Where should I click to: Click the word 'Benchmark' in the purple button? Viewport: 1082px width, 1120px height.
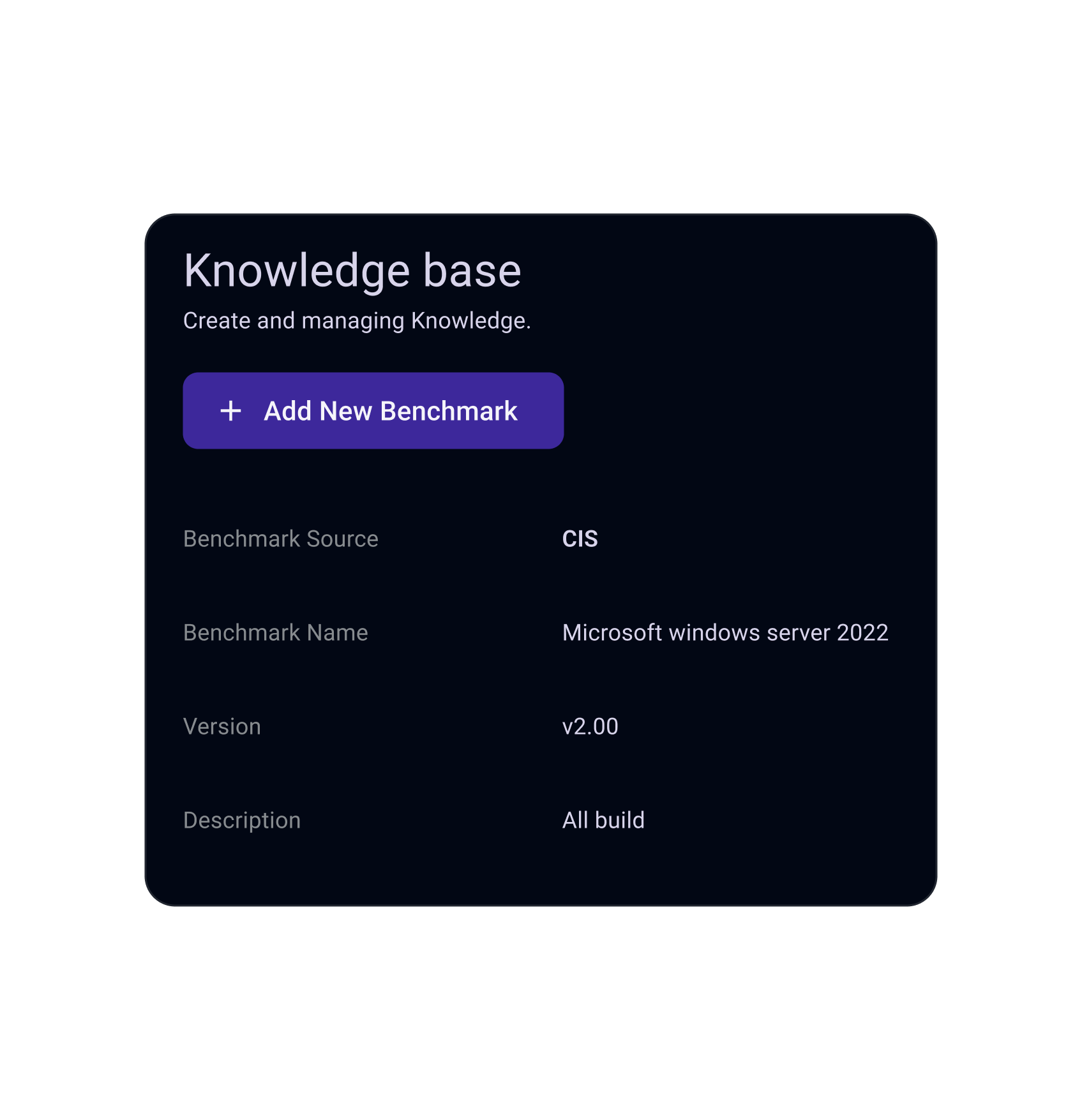[448, 412]
